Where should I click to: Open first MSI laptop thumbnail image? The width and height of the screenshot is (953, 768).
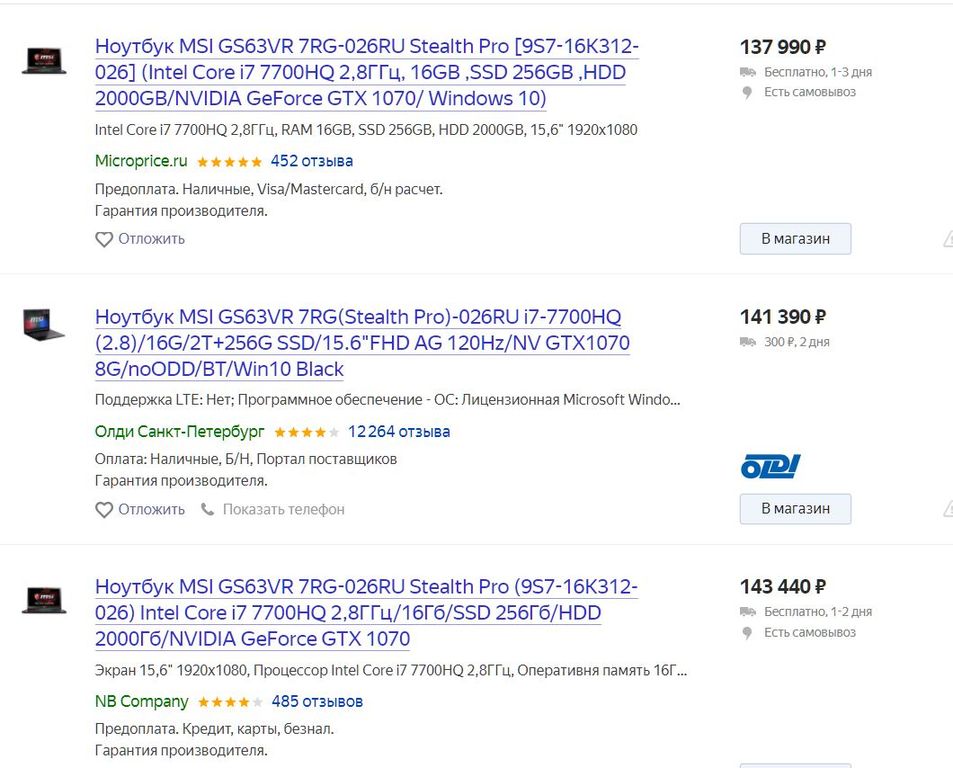44,60
